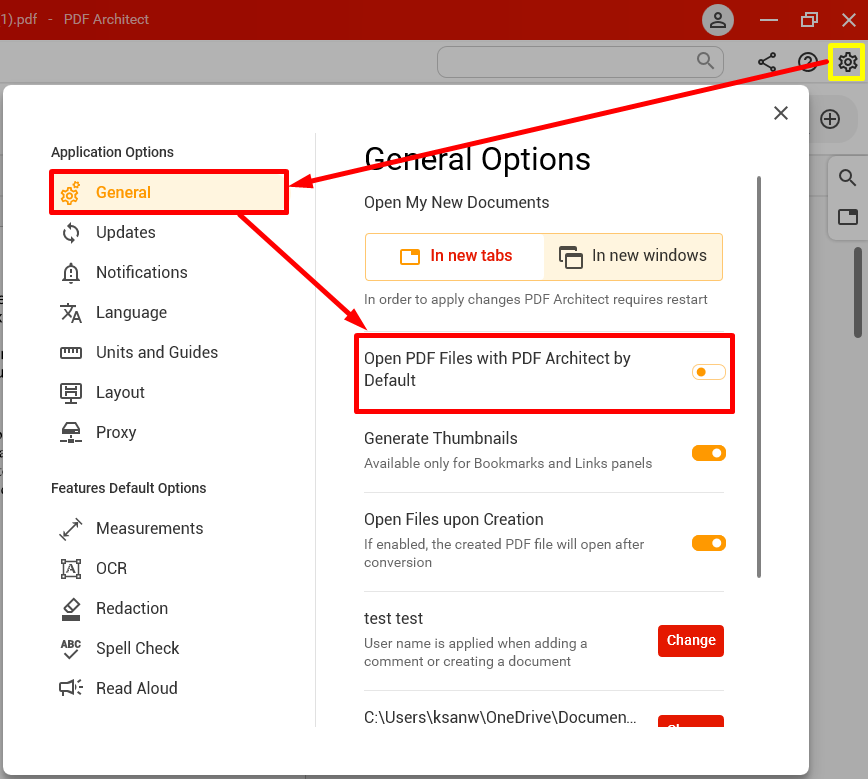The image size is (868, 779).
Task: Toggle Open PDF Files with PDF Architect by Default
Action: [x=708, y=372]
